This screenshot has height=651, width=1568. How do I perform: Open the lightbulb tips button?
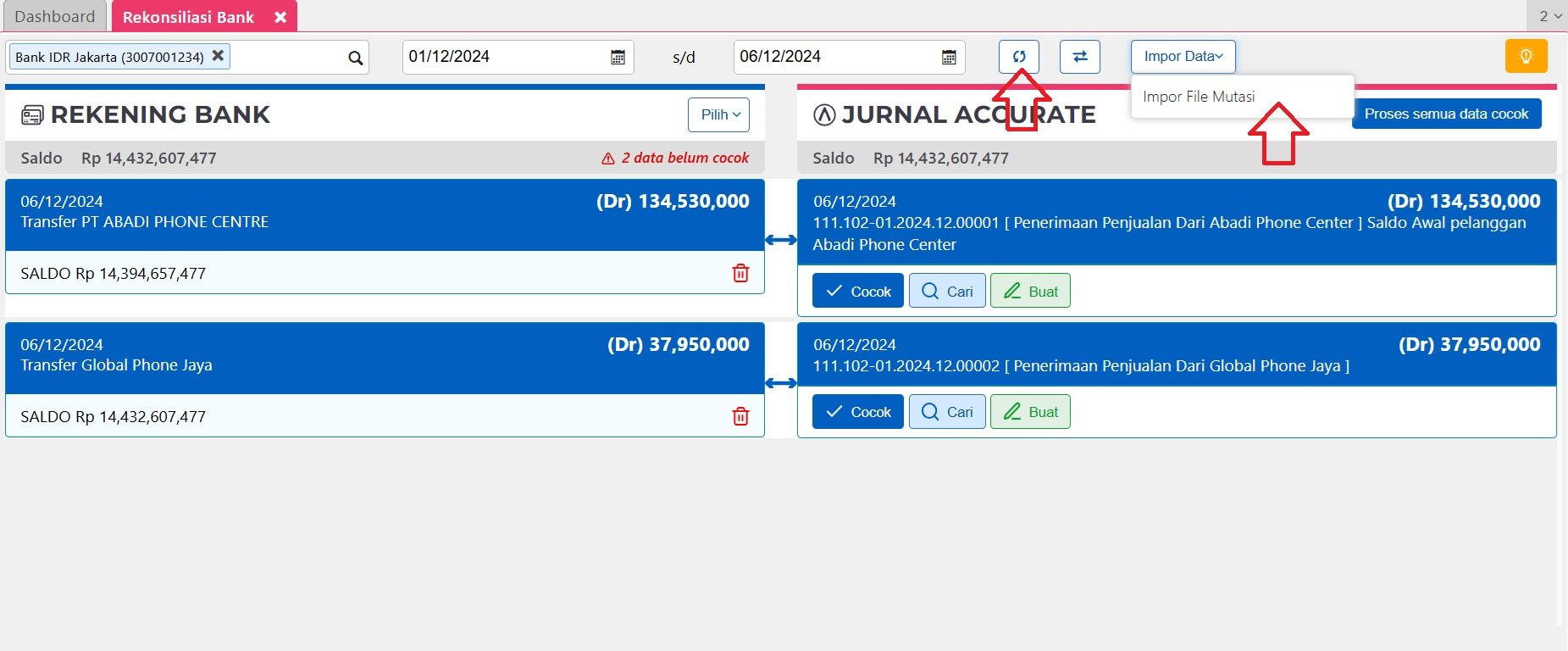1526,57
